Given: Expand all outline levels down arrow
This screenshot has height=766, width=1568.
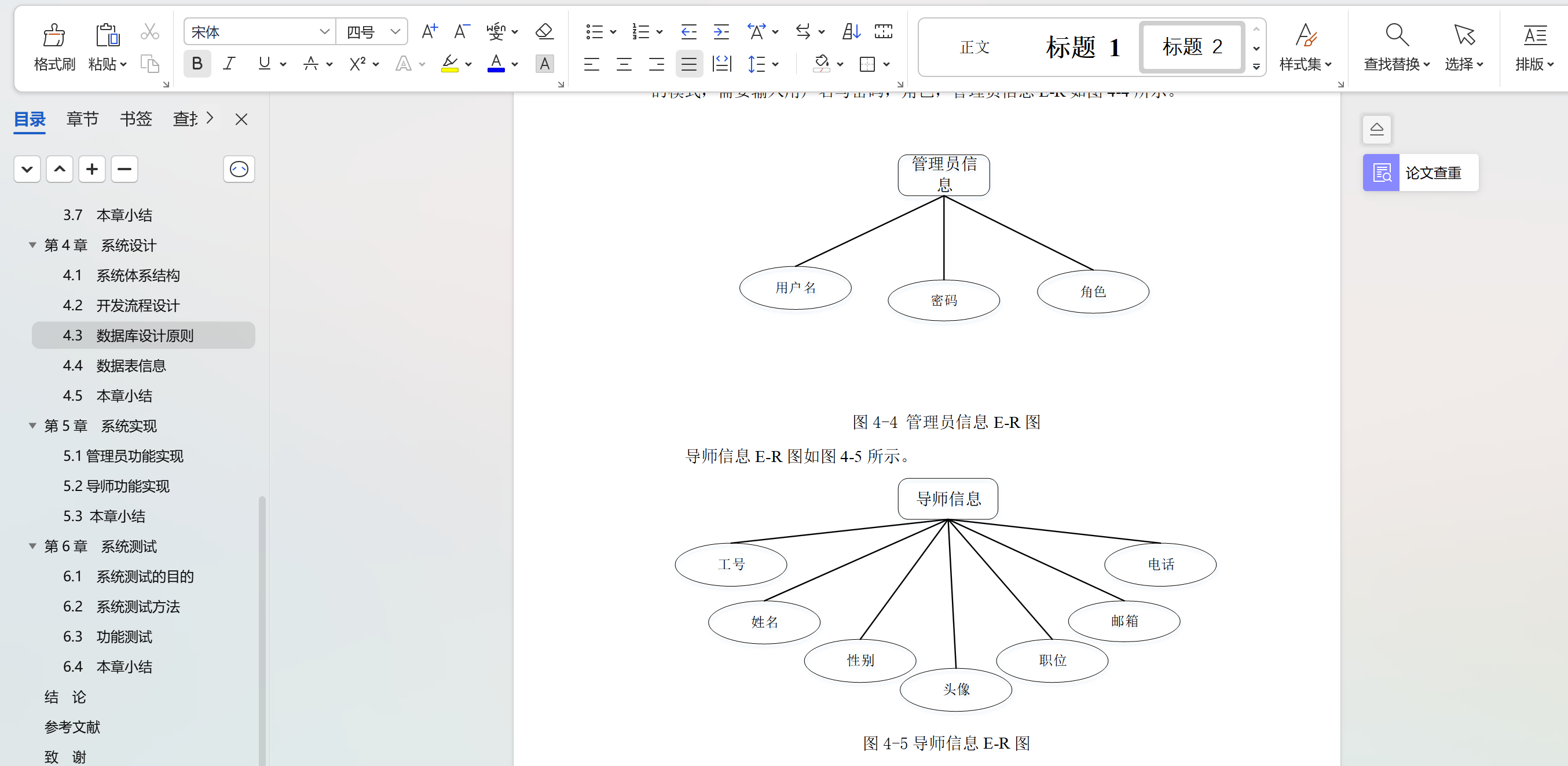Looking at the screenshot, I should (x=27, y=169).
